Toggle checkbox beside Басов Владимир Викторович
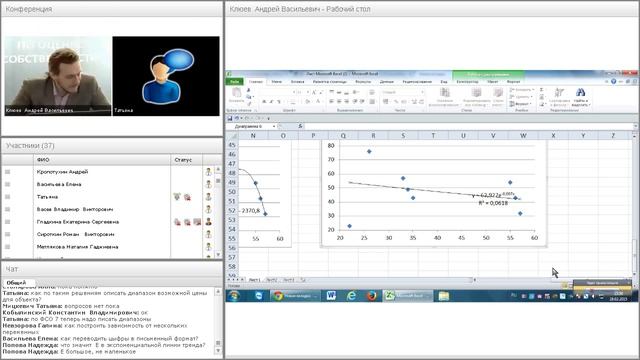 7,209
